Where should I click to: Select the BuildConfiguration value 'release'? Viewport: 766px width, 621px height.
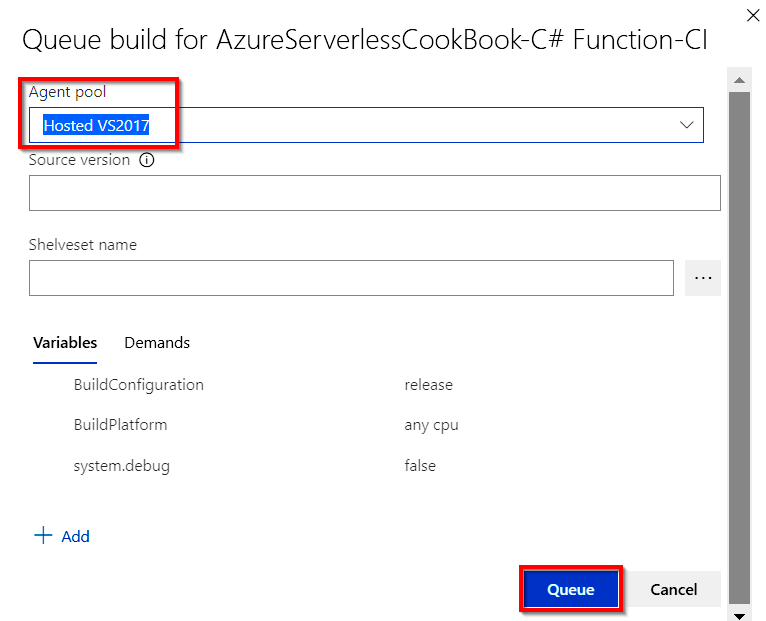click(428, 385)
